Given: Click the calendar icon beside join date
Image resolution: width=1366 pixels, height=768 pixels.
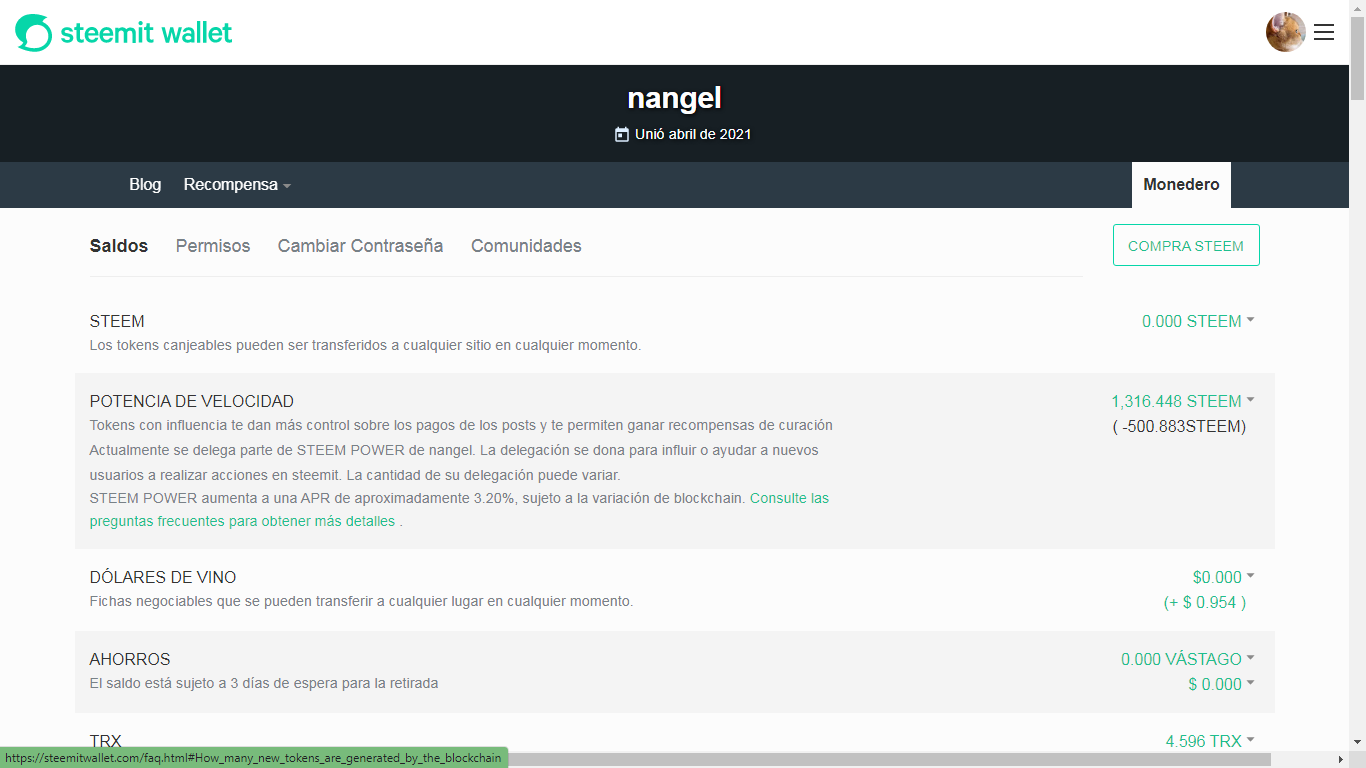Looking at the screenshot, I should point(622,134).
